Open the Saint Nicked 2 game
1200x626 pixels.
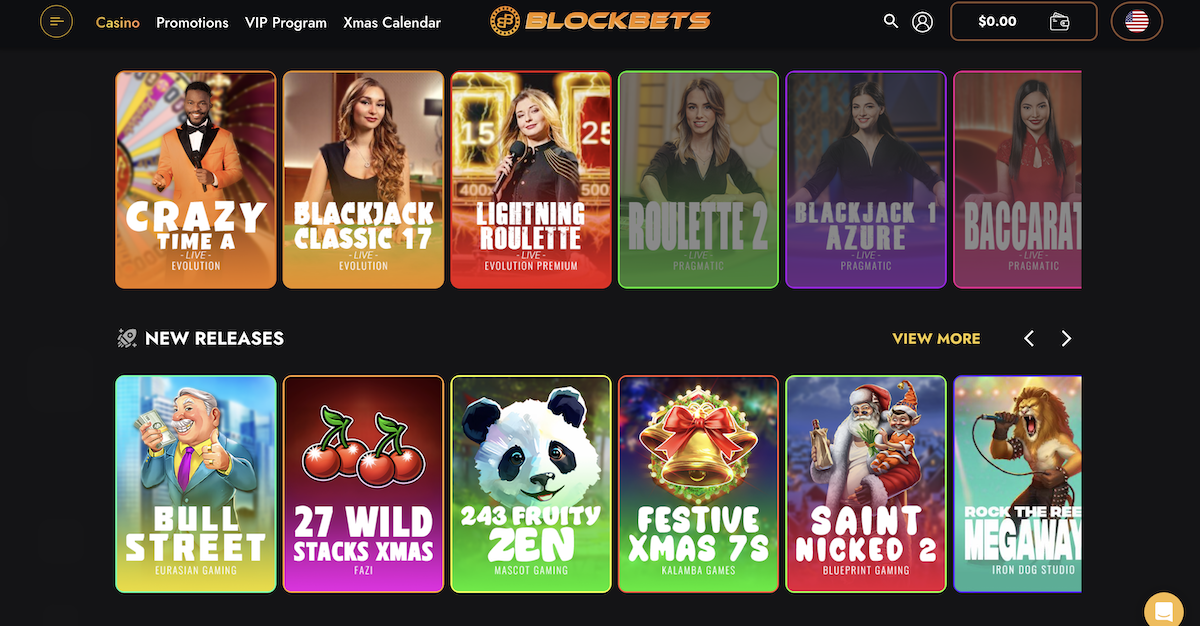(866, 484)
